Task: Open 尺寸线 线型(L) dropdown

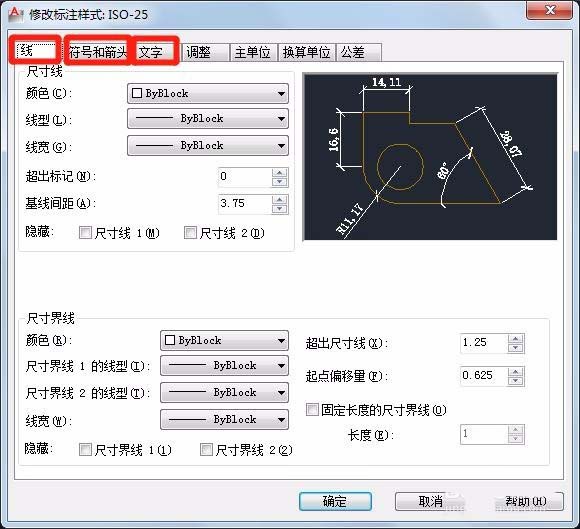Action: [208, 118]
